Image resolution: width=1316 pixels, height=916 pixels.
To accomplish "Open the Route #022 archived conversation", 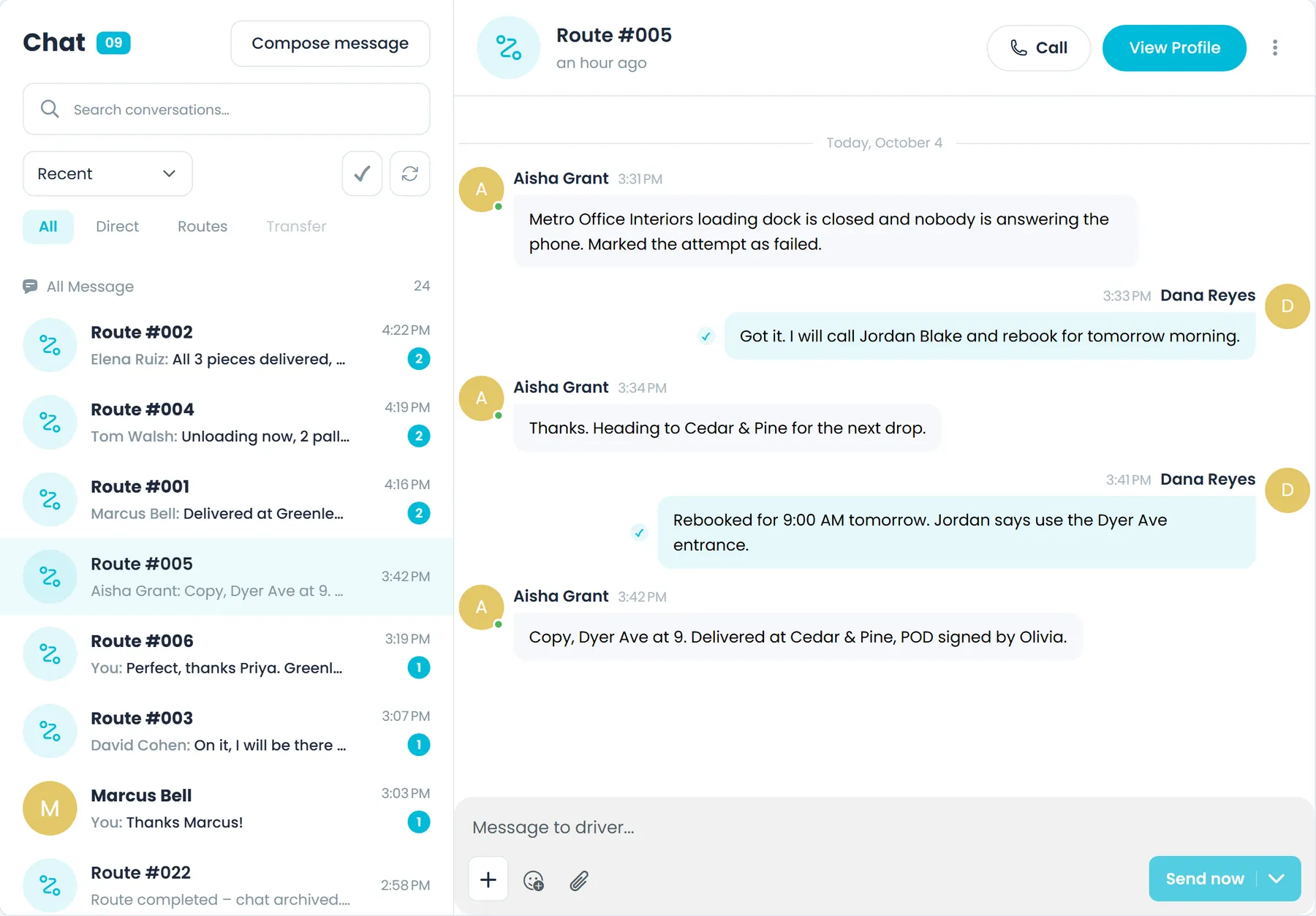I will 226,885.
